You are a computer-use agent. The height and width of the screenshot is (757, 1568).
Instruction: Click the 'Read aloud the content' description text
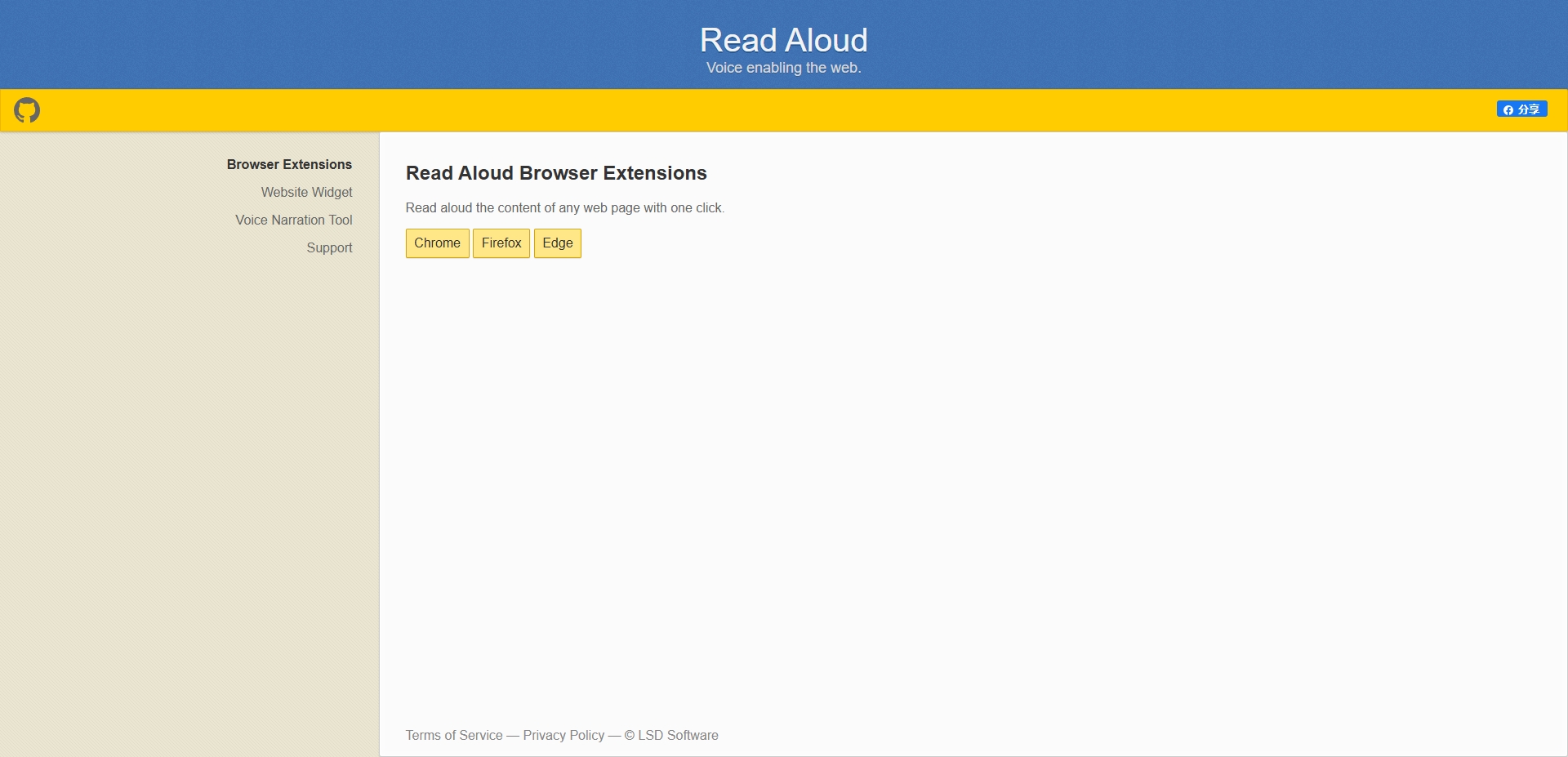(565, 207)
